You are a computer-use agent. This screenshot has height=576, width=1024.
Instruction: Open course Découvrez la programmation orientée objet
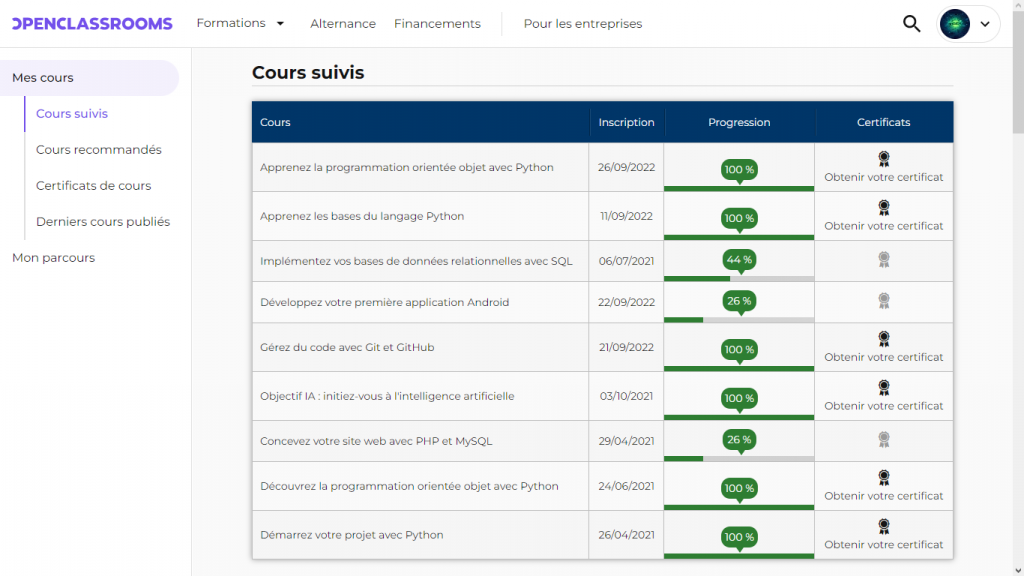point(409,486)
